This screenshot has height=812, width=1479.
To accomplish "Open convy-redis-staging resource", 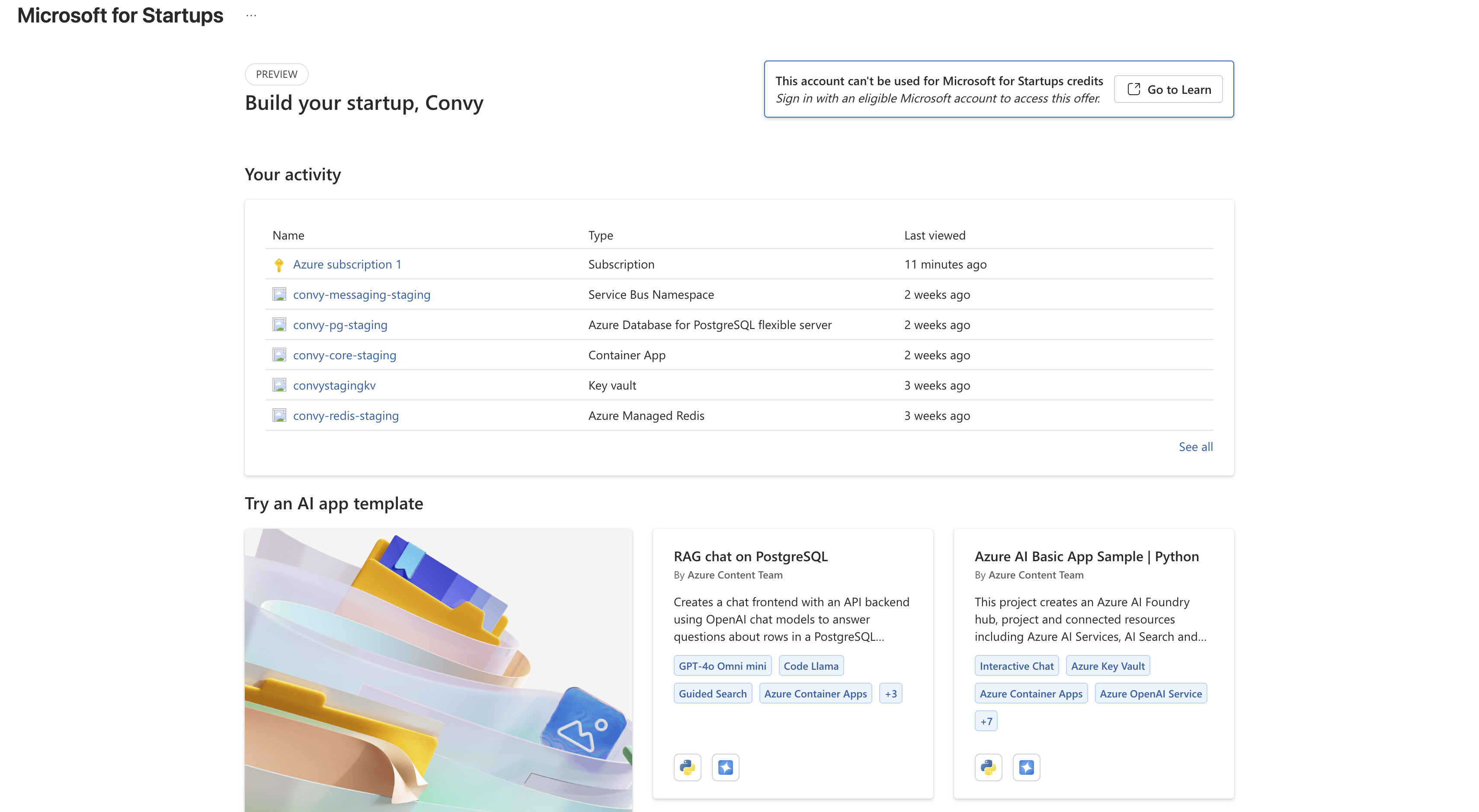I will 346,416.
